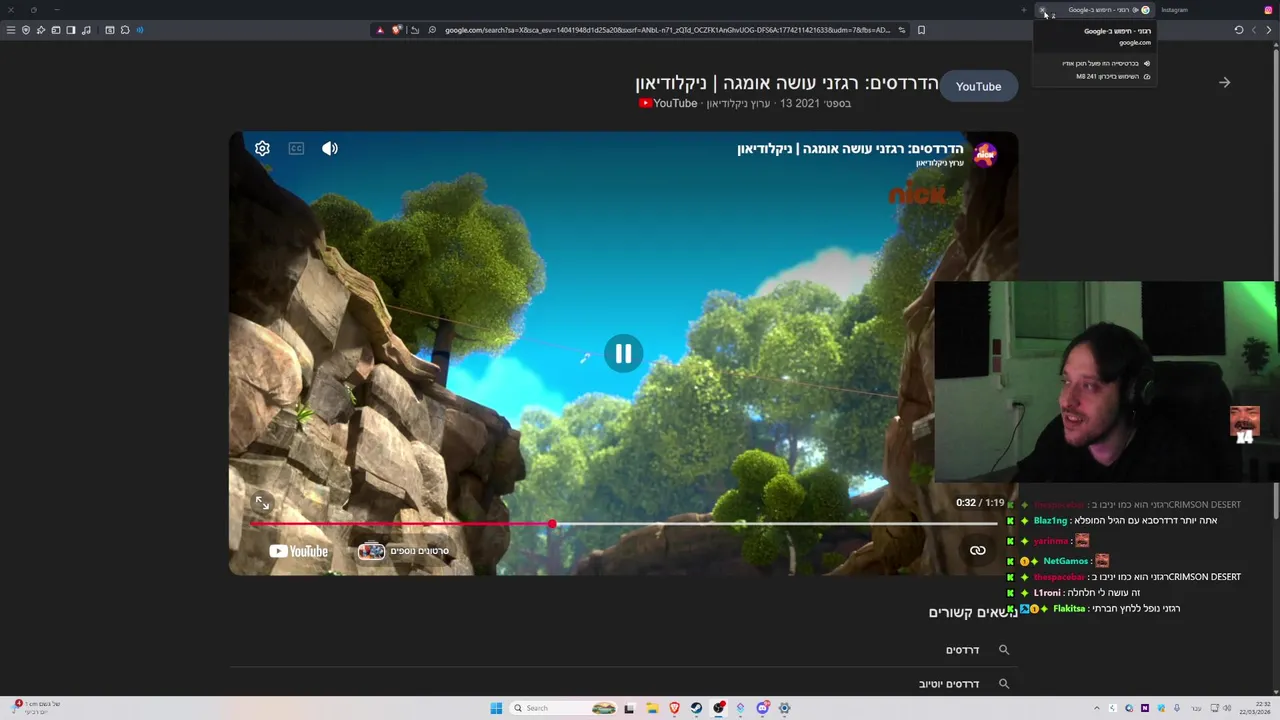The image size is (1280, 720).
Task: Open the video settings gear
Action: (x=262, y=148)
